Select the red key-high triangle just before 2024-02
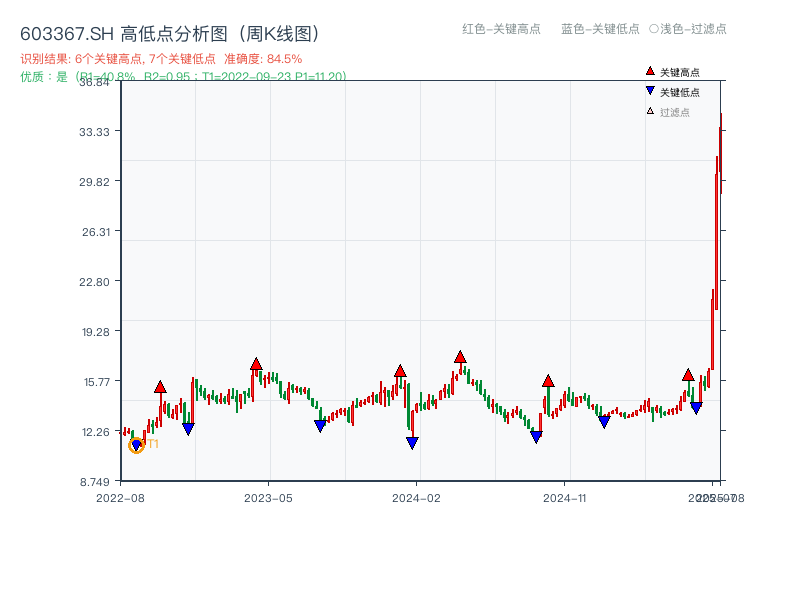The image size is (800, 600). [400, 371]
